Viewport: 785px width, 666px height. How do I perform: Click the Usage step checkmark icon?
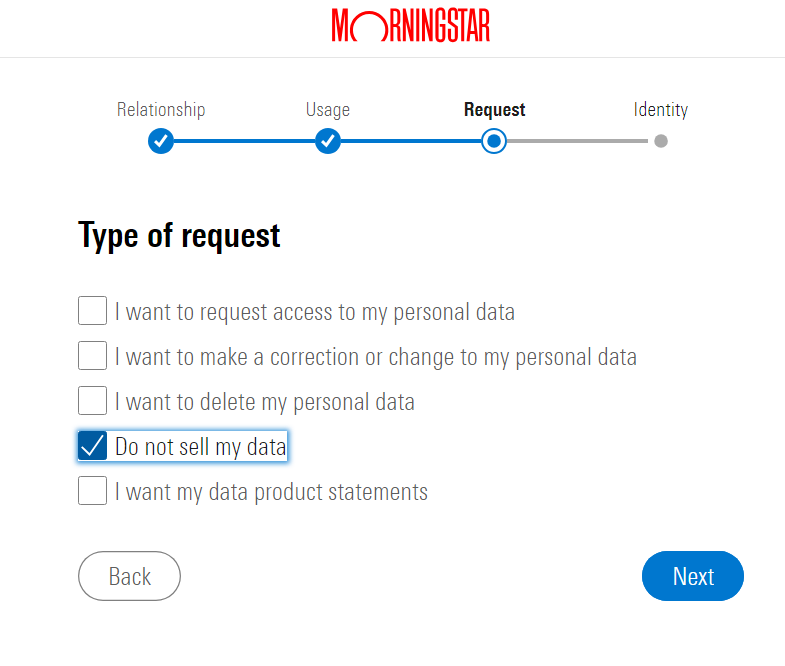[x=328, y=141]
